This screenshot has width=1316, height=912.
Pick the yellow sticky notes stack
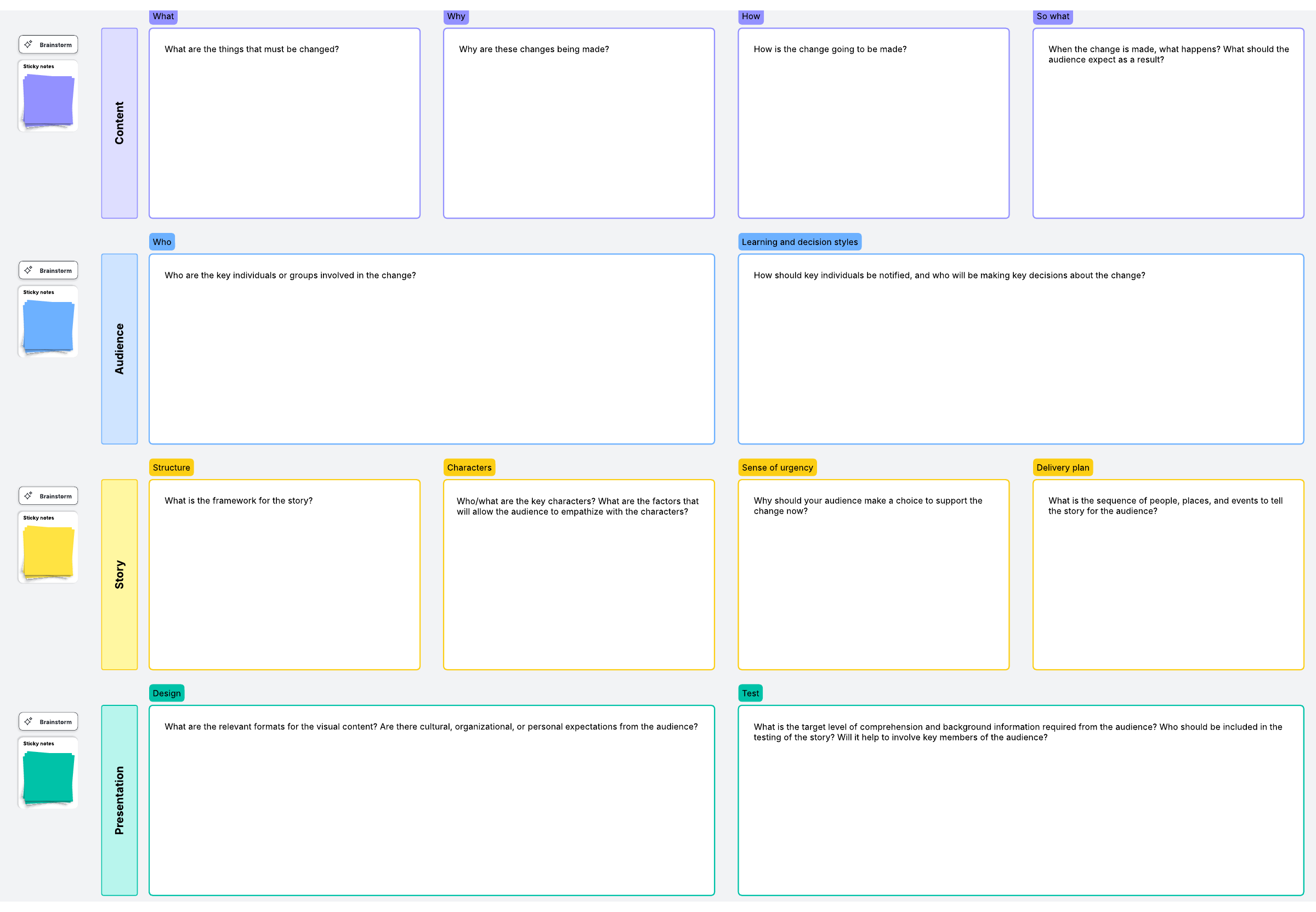point(48,551)
